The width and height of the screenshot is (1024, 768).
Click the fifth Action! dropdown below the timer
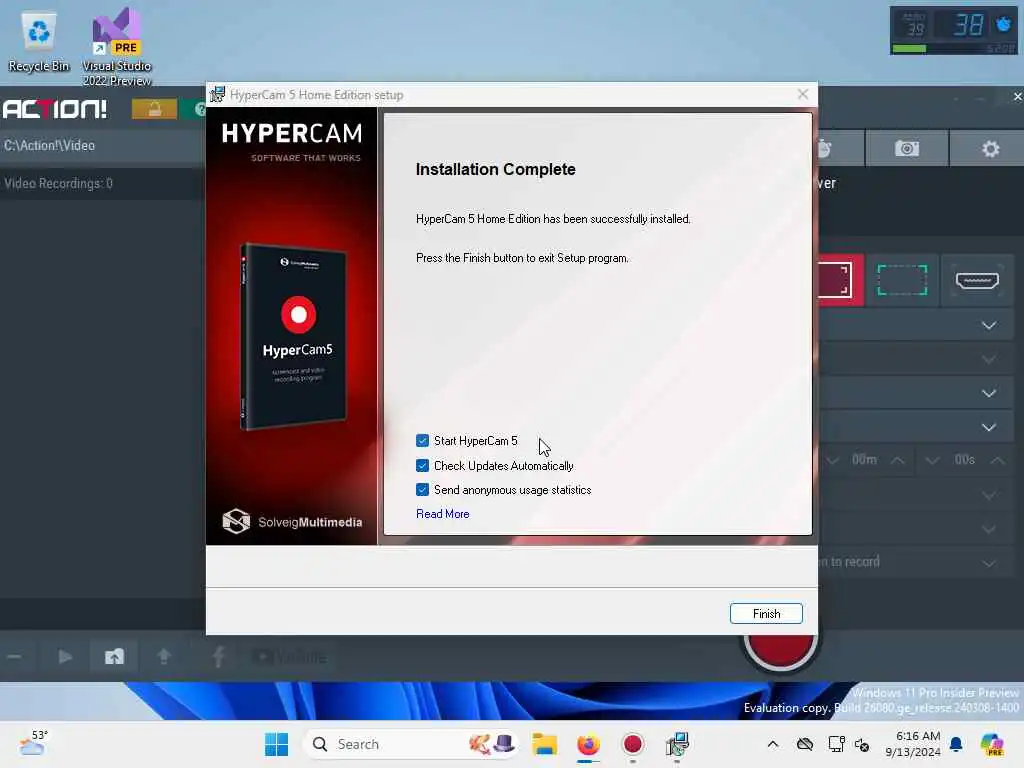pyautogui.click(x=989, y=495)
